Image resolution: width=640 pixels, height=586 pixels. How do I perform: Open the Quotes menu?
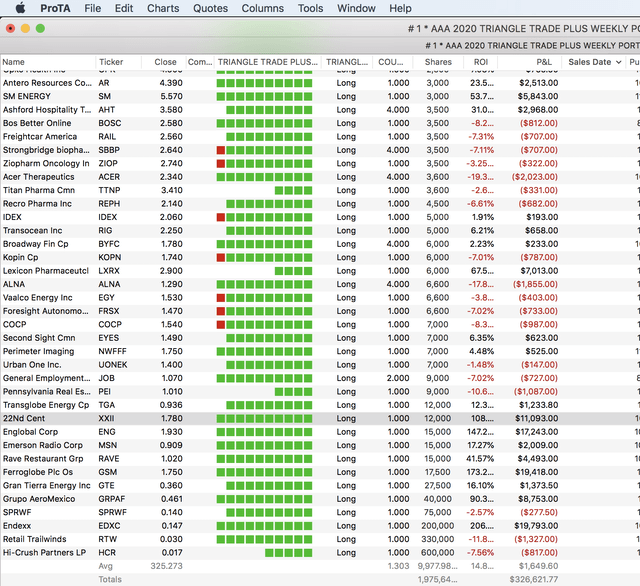[x=210, y=8]
